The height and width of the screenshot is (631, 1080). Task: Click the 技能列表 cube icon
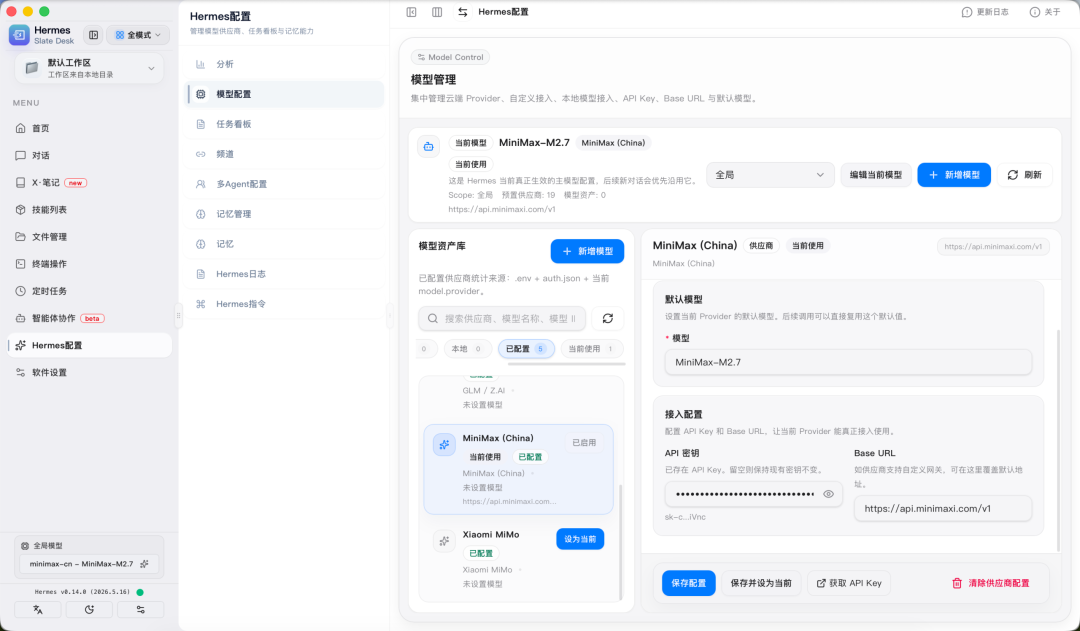tap(21, 209)
